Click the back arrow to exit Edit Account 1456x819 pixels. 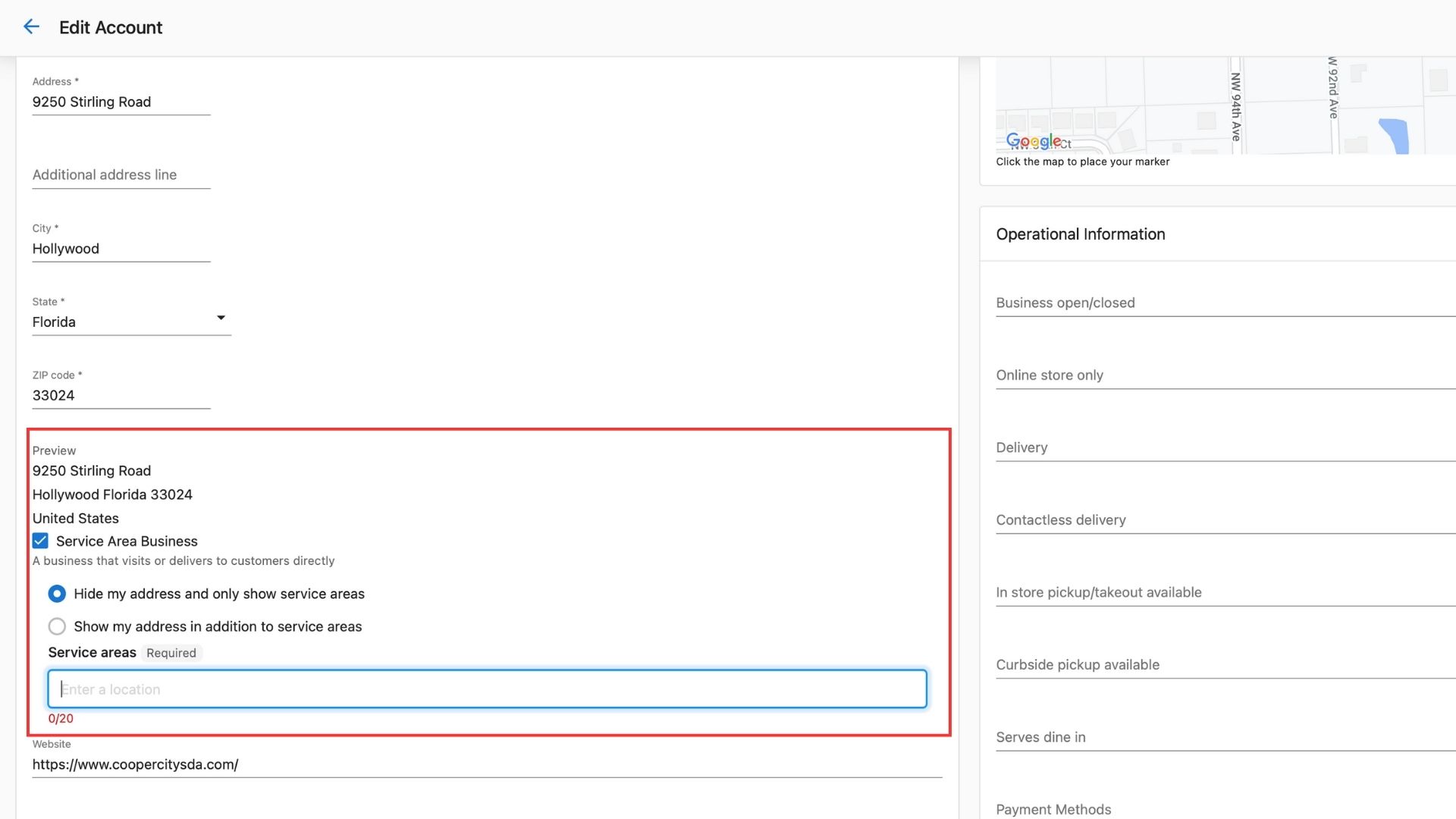[31, 27]
